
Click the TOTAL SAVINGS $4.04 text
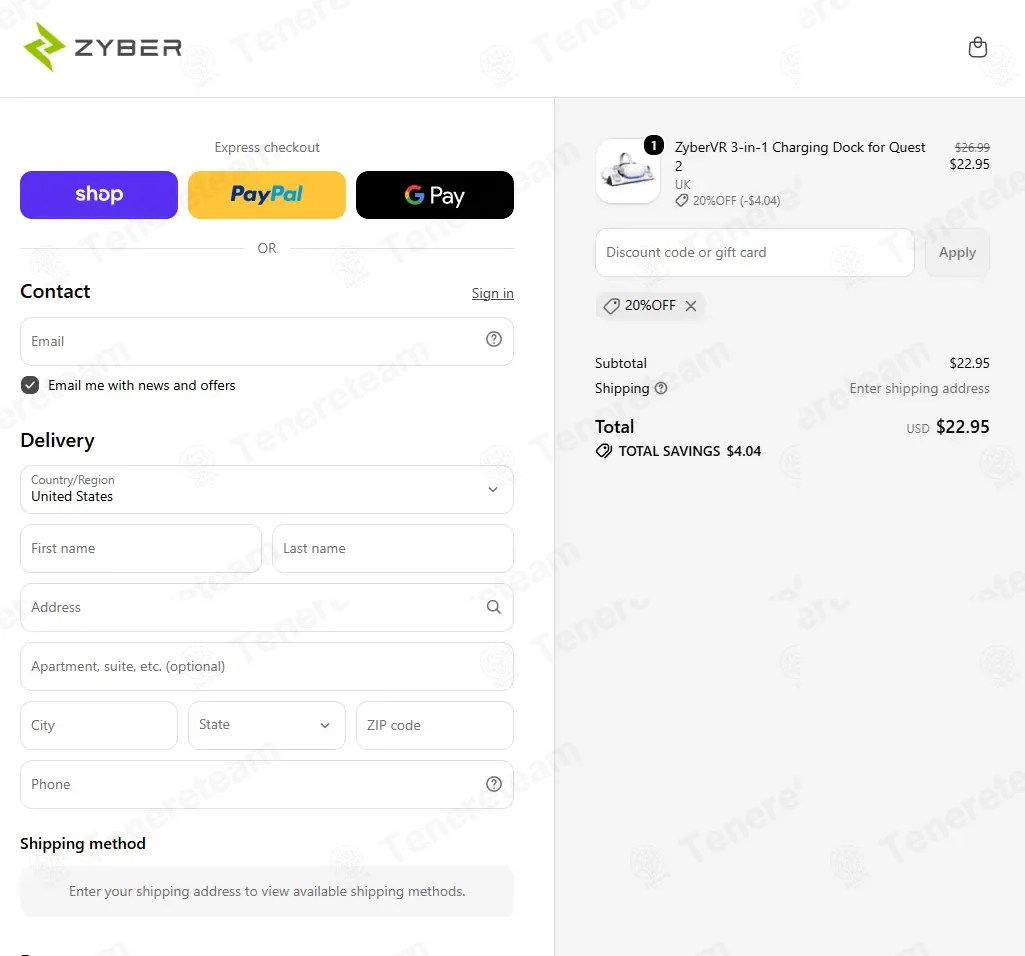click(690, 451)
